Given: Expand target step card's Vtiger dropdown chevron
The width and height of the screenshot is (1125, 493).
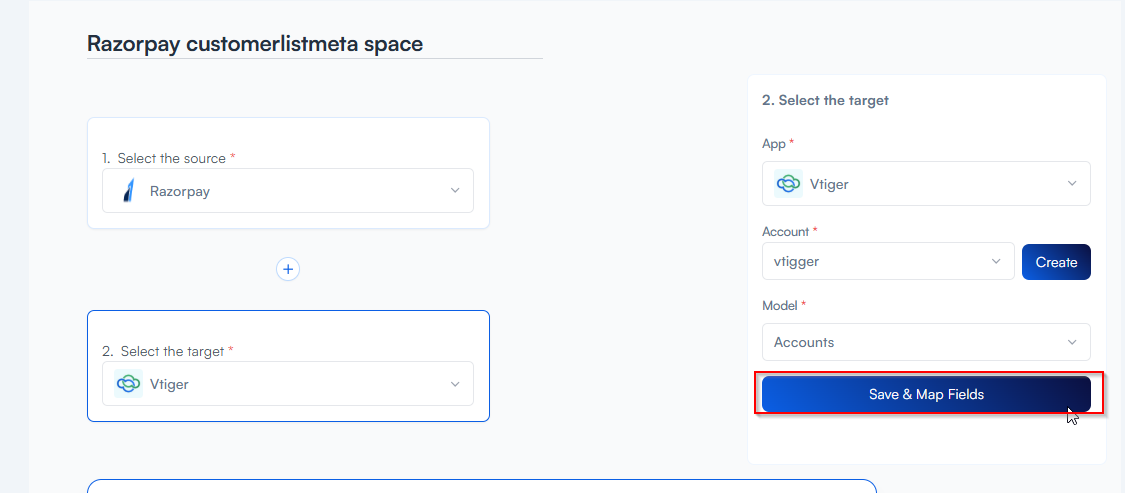Looking at the screenshot, I should click(x=455, y=384).
